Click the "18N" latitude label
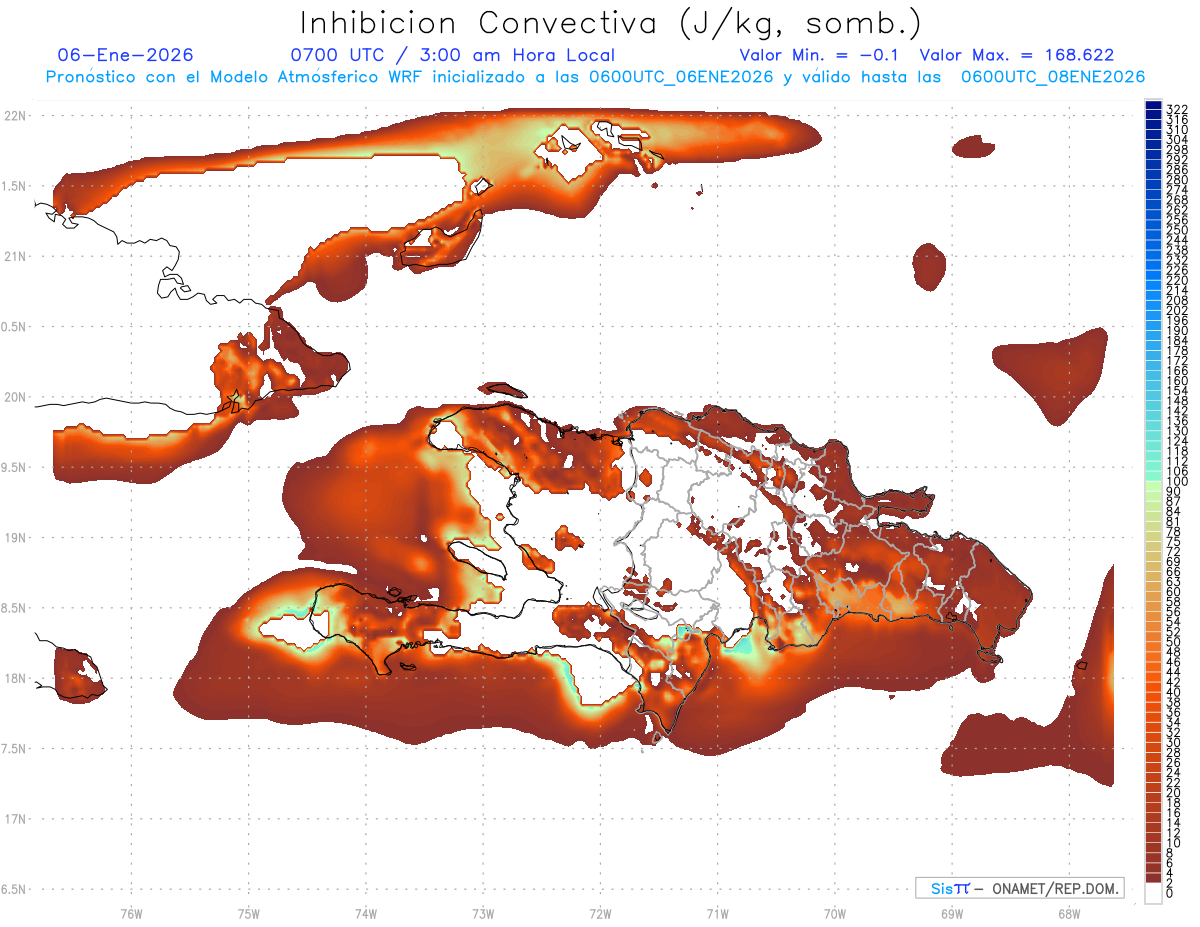The height and width of the screenshot is (927, 1200). click(16, 678)
